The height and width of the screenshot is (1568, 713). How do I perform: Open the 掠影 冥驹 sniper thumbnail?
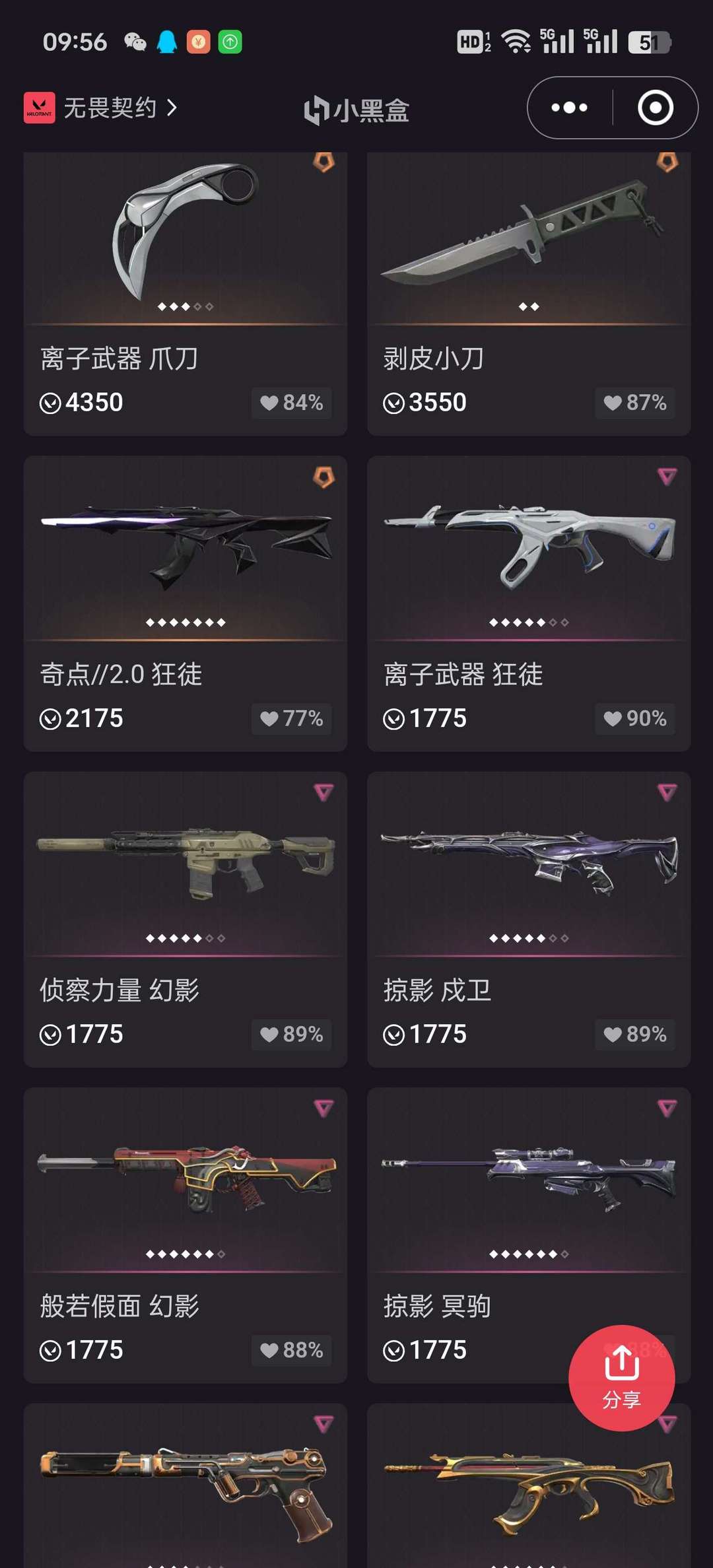click(x=529, y=1178)
